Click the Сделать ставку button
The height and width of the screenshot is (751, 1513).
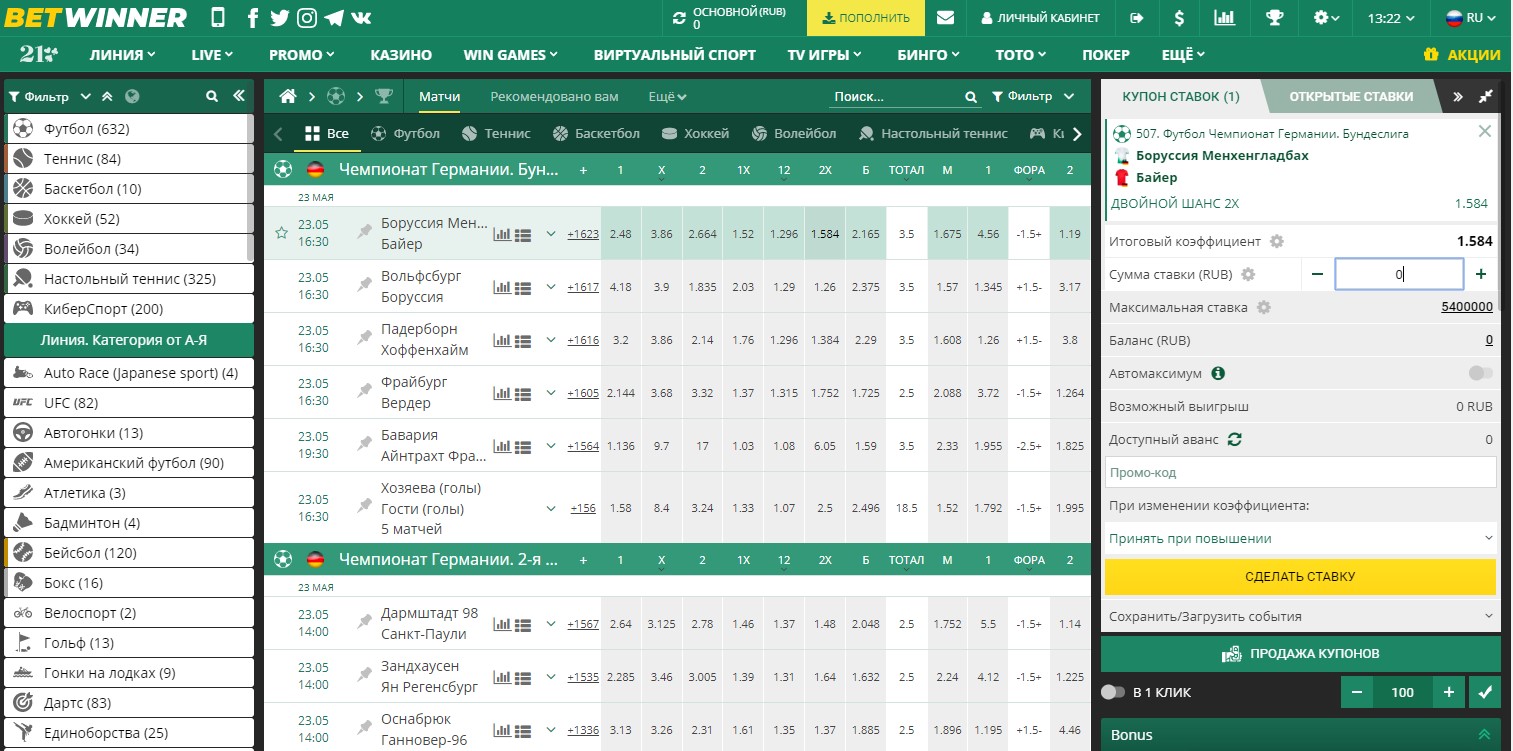coord(1299,577)
